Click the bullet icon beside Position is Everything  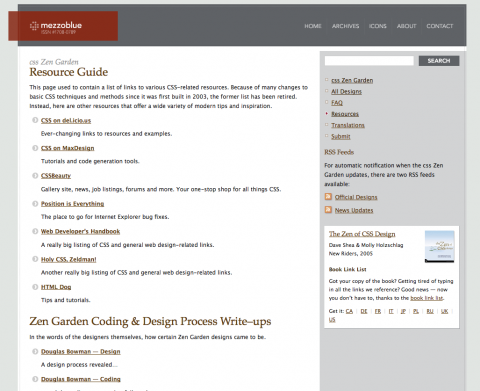35,203
